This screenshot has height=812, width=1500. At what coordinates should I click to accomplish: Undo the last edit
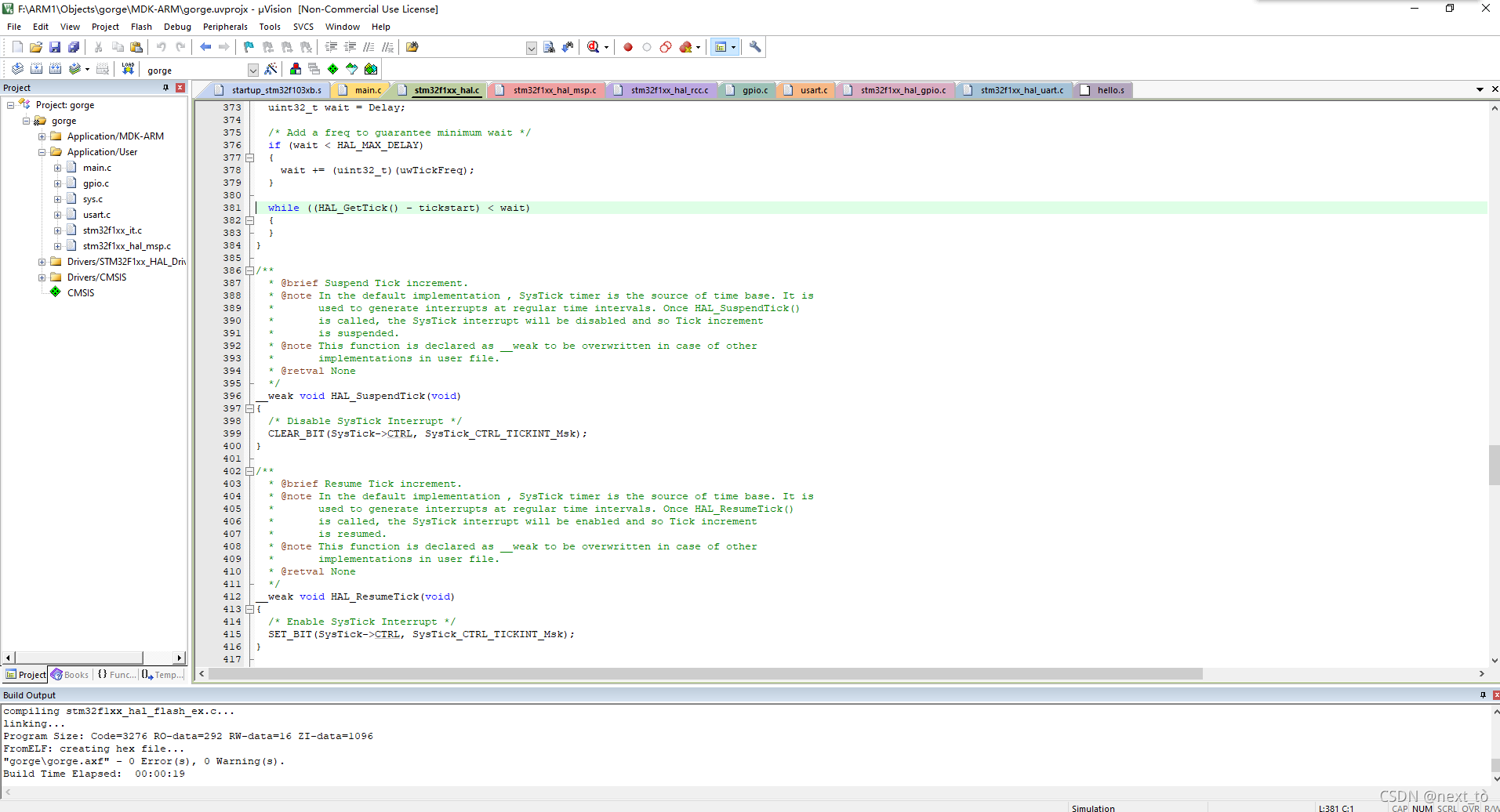[x=162, y=47]
